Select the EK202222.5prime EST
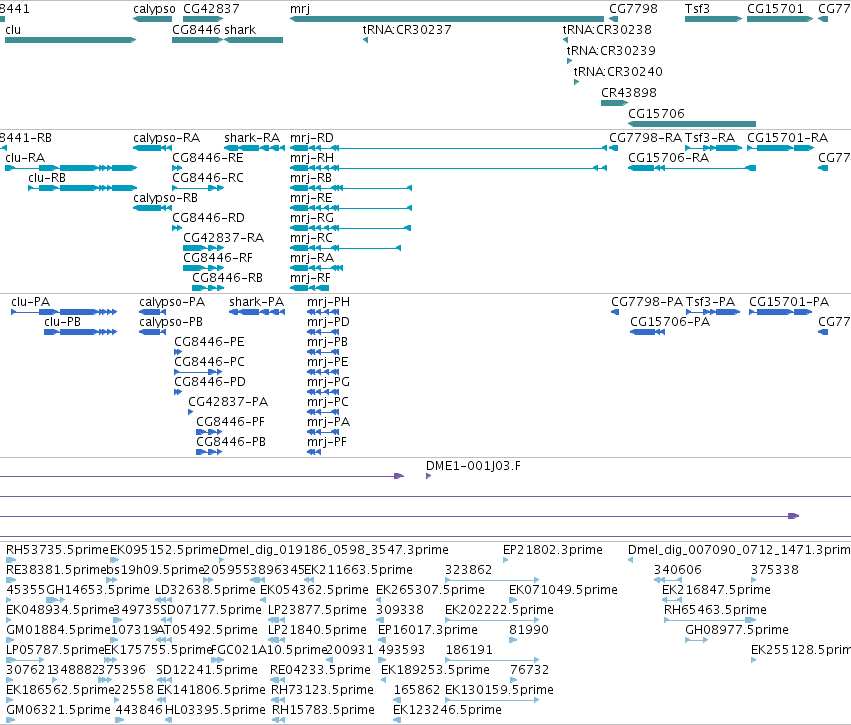The height and width of the screenshot is (725, 851). click(x=492, y=620)
